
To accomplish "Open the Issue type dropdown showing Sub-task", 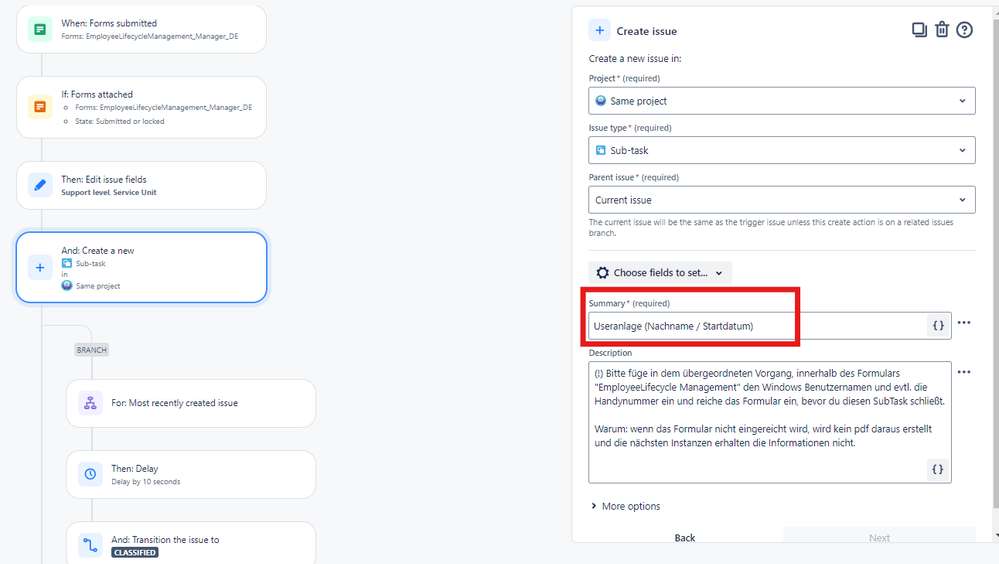I will pos(782,150).
